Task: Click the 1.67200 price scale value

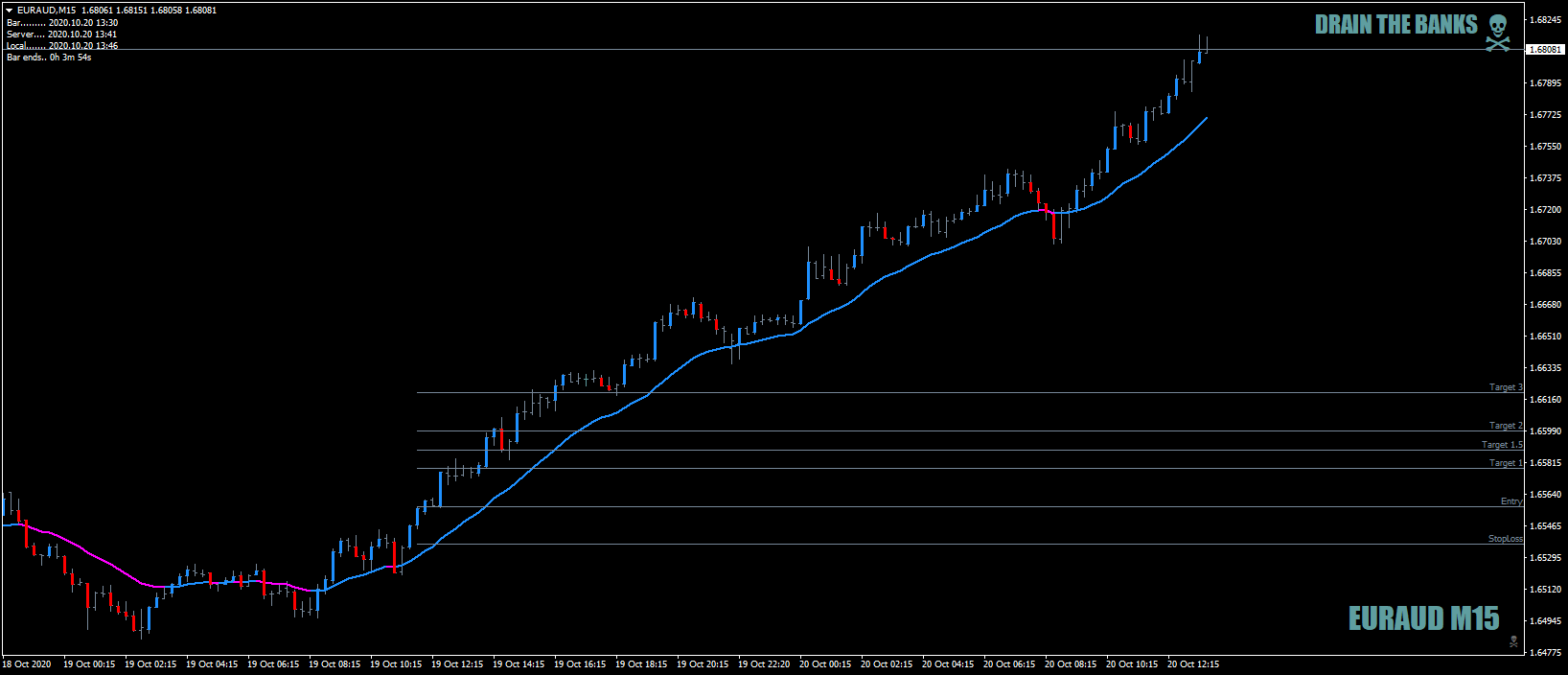Action: click(x=1546, y=210)
